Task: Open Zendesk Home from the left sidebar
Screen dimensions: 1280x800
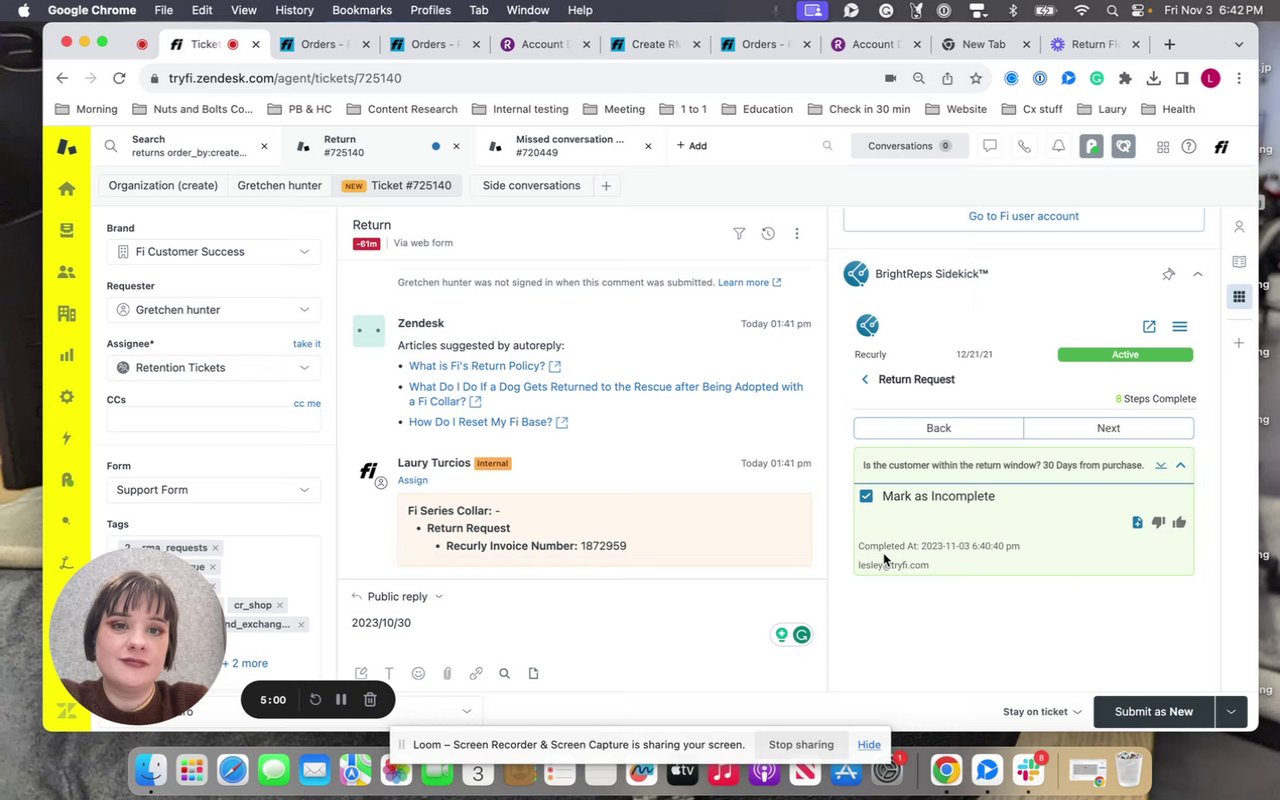Action: pyautogui.click(x=67, y=189)
